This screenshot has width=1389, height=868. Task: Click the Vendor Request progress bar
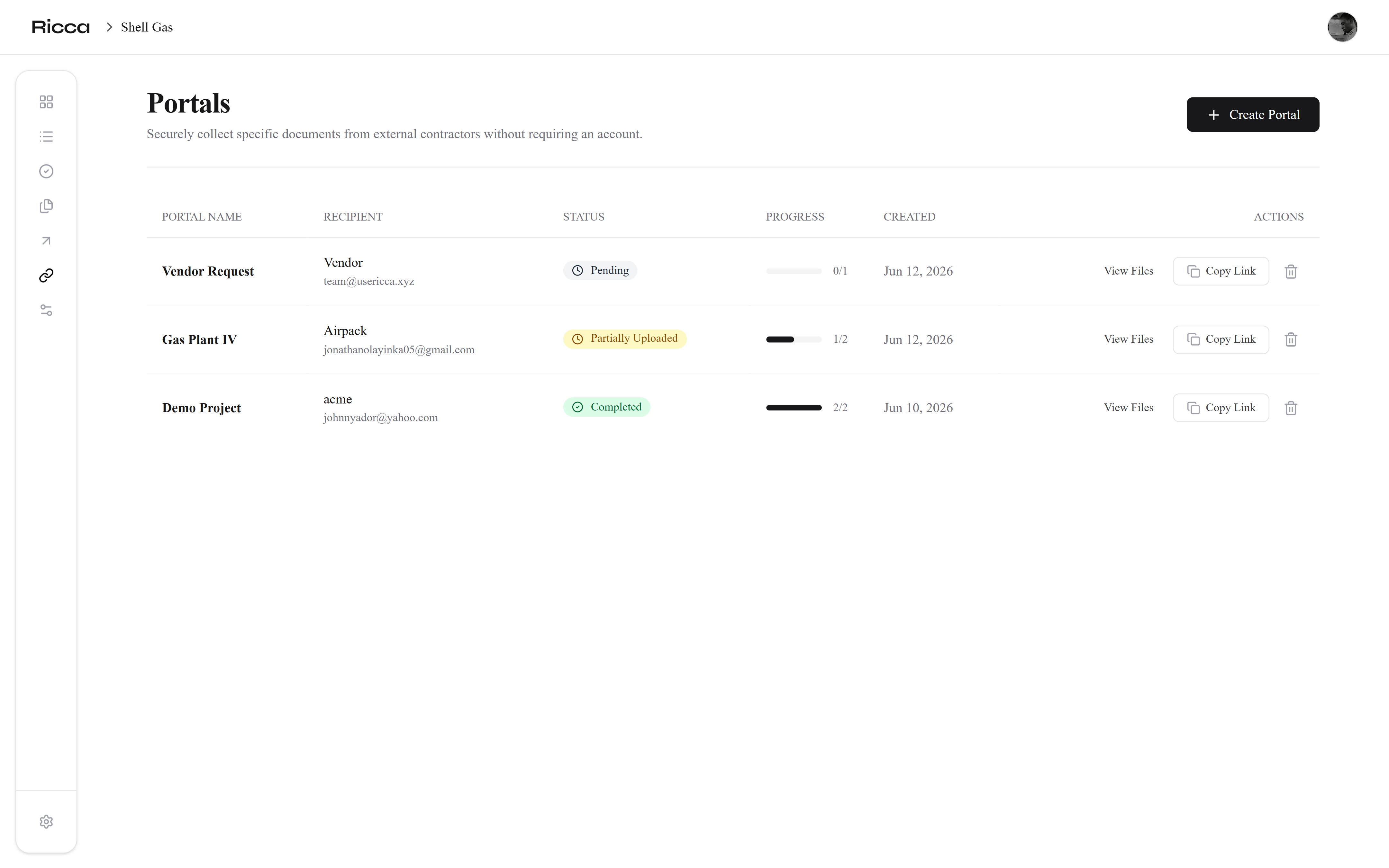pos(793,271)
